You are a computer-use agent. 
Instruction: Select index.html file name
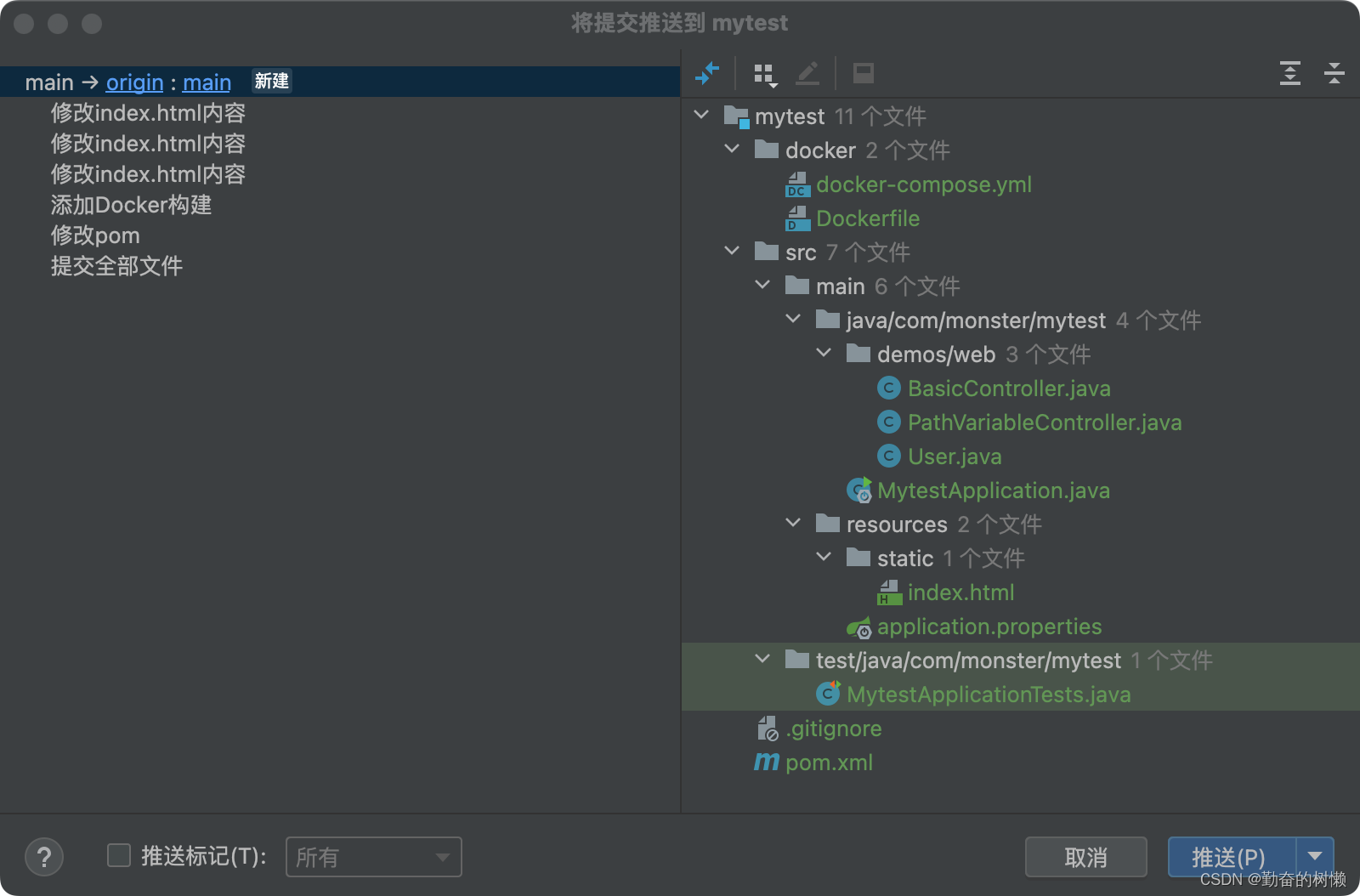point(960,593)
